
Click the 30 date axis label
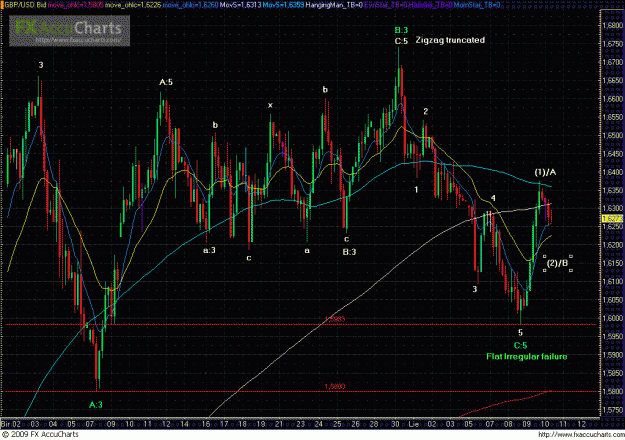[395, 424]
